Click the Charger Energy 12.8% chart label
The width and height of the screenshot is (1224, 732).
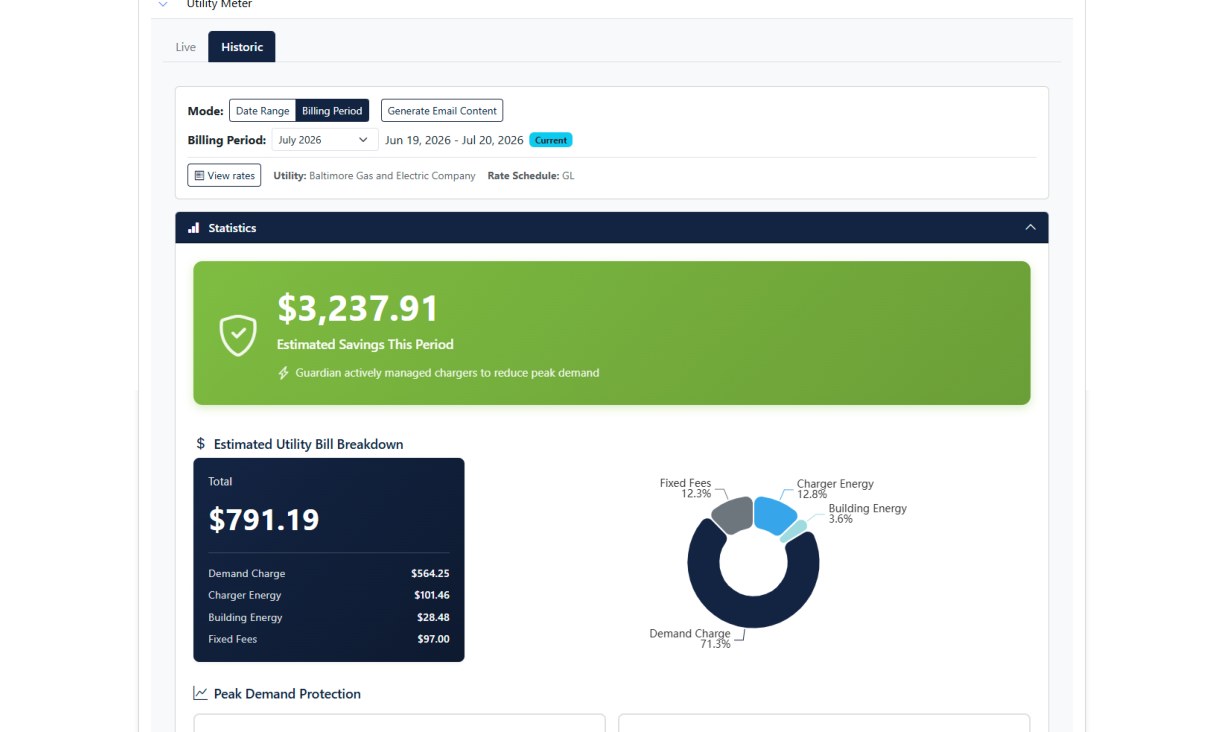pyautogui.click(x=835, y=489)
